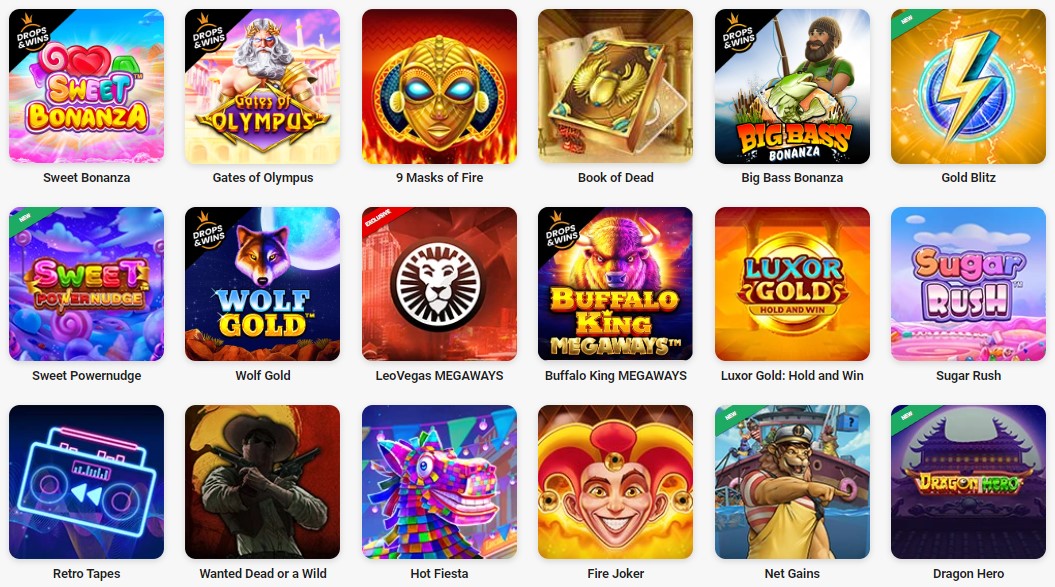Click the Hot Fiesta piñata tile
The width and height of the screenshot is (1055, 587).
(x=439, y=482)
